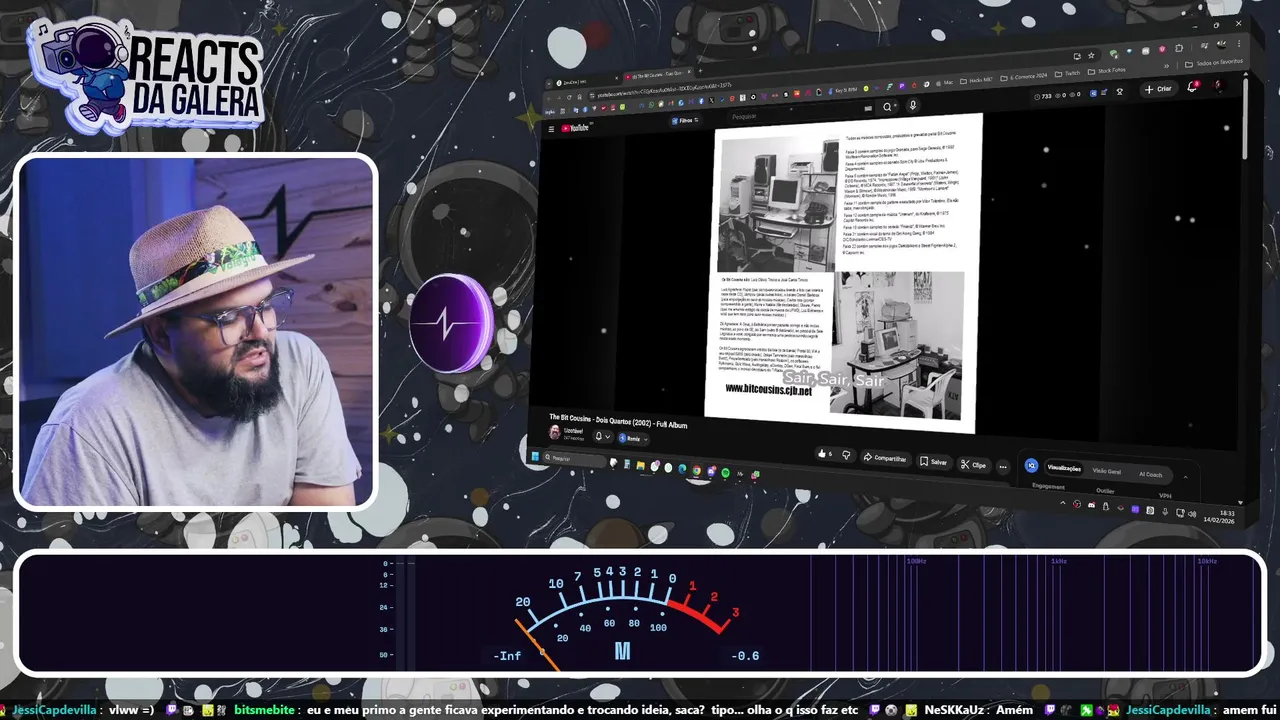Select the AI Coach tab

click(1151, 474)
